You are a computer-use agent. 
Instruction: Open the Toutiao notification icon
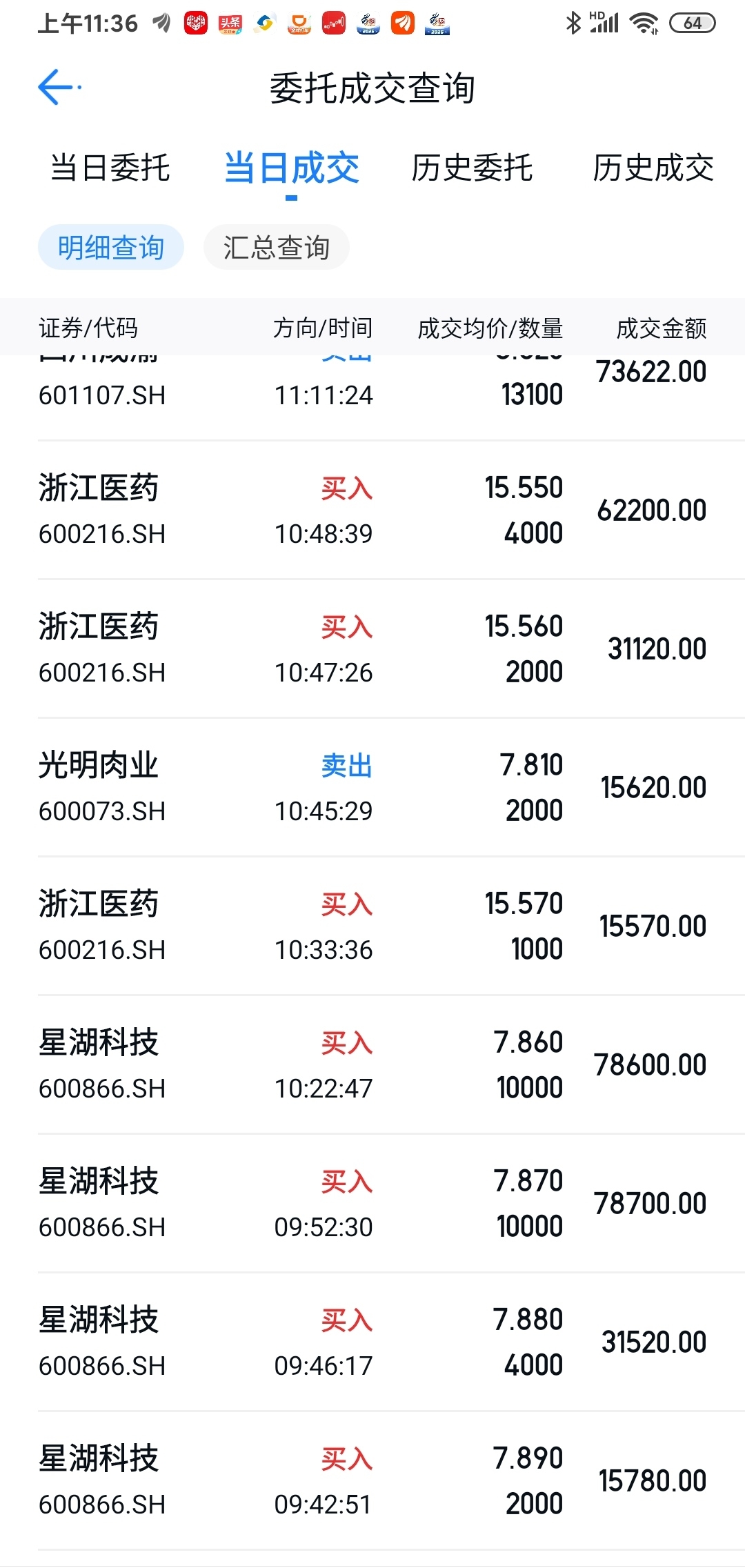(x=230, y=23)
